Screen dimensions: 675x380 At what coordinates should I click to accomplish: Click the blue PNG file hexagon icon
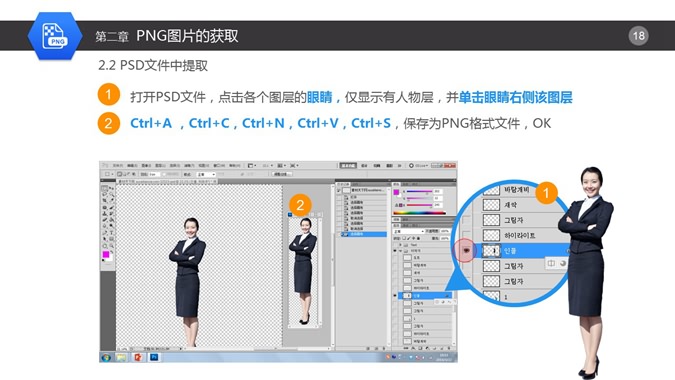[x=55, y=36]
